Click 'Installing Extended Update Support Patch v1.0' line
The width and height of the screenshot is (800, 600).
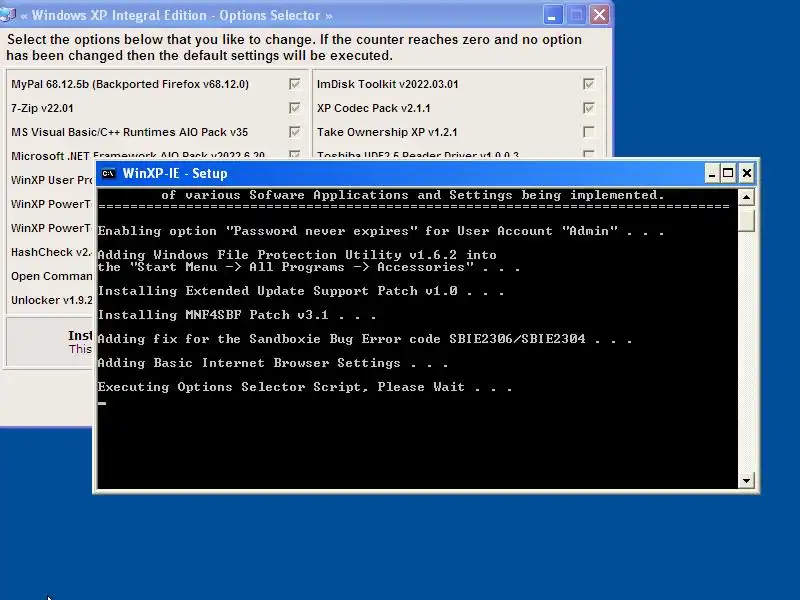coord(301,291)
